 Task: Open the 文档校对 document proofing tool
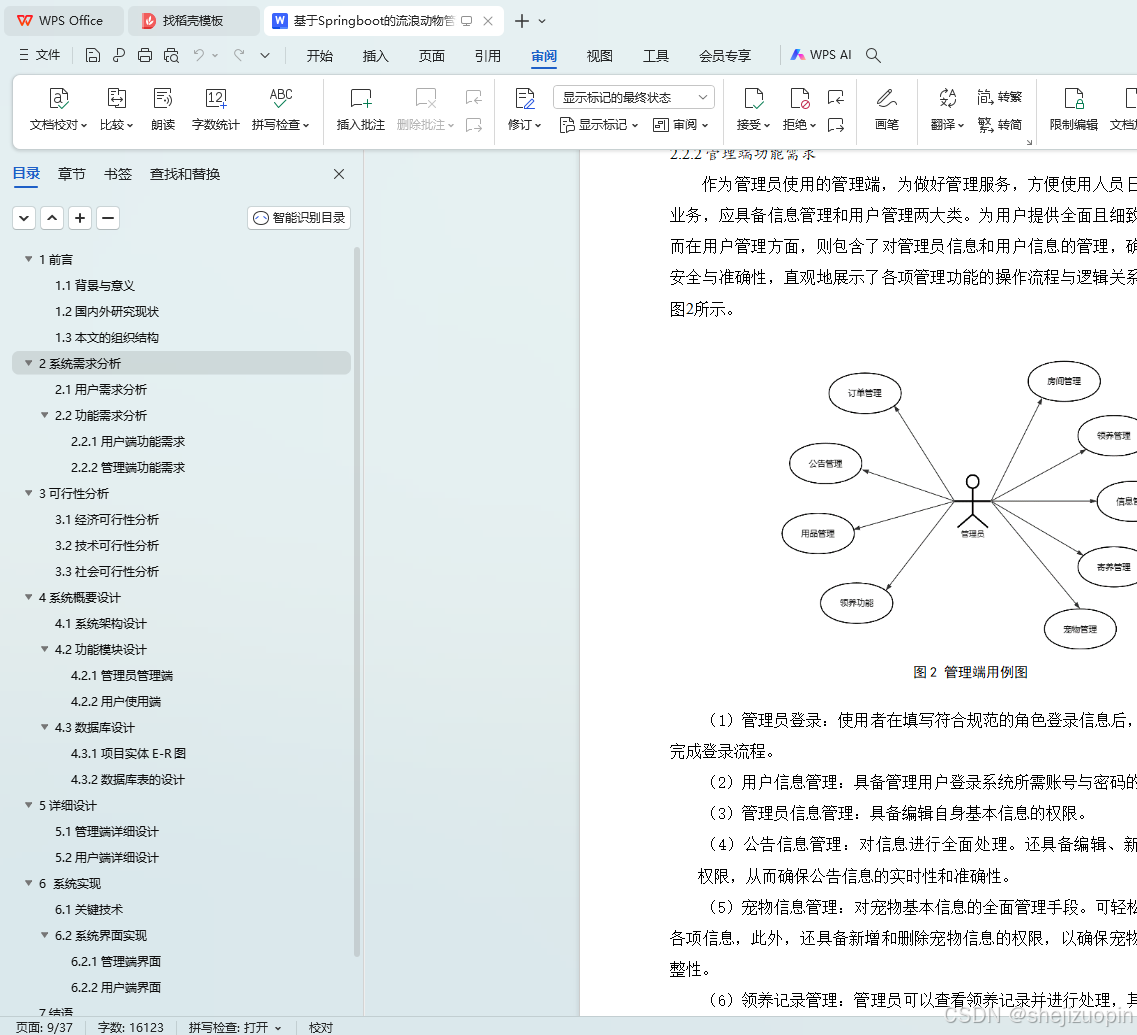point(58,110)
